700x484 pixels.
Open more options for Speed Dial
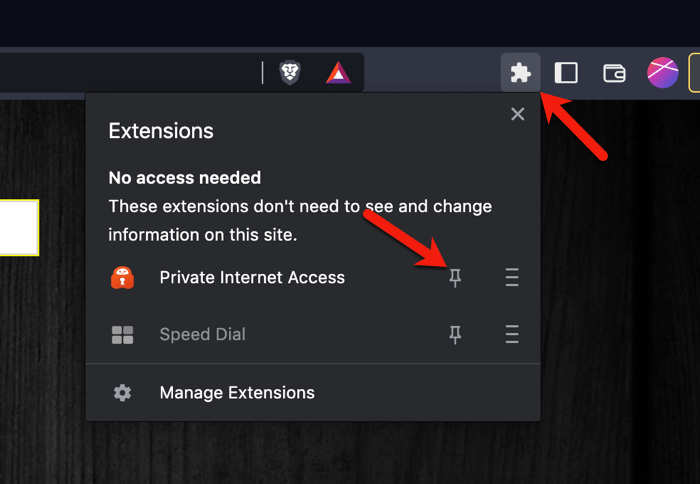512,335
